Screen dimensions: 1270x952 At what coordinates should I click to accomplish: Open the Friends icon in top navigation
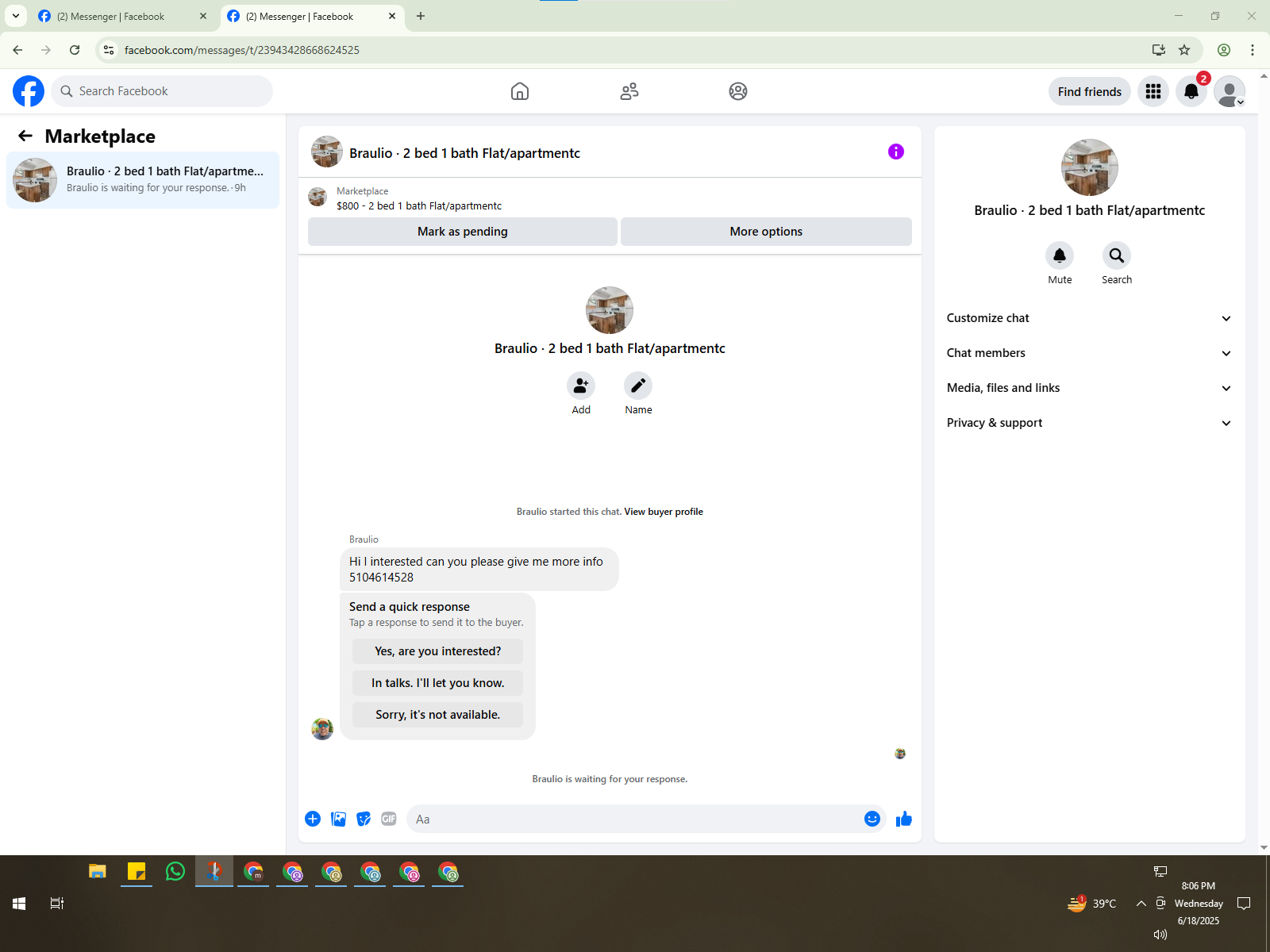(629, 91)
